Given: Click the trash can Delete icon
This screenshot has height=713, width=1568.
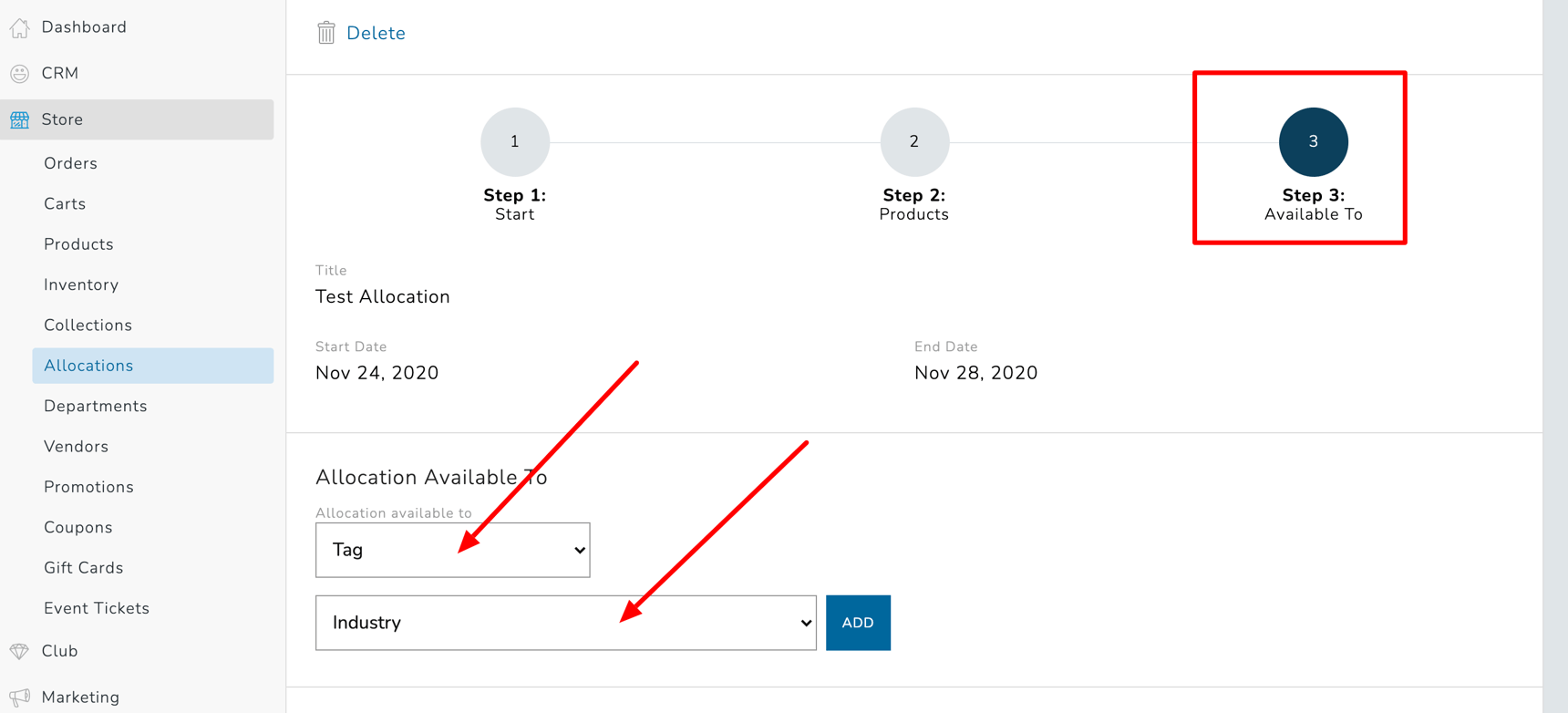Looking at the screenshot, I should coord(327,32).
